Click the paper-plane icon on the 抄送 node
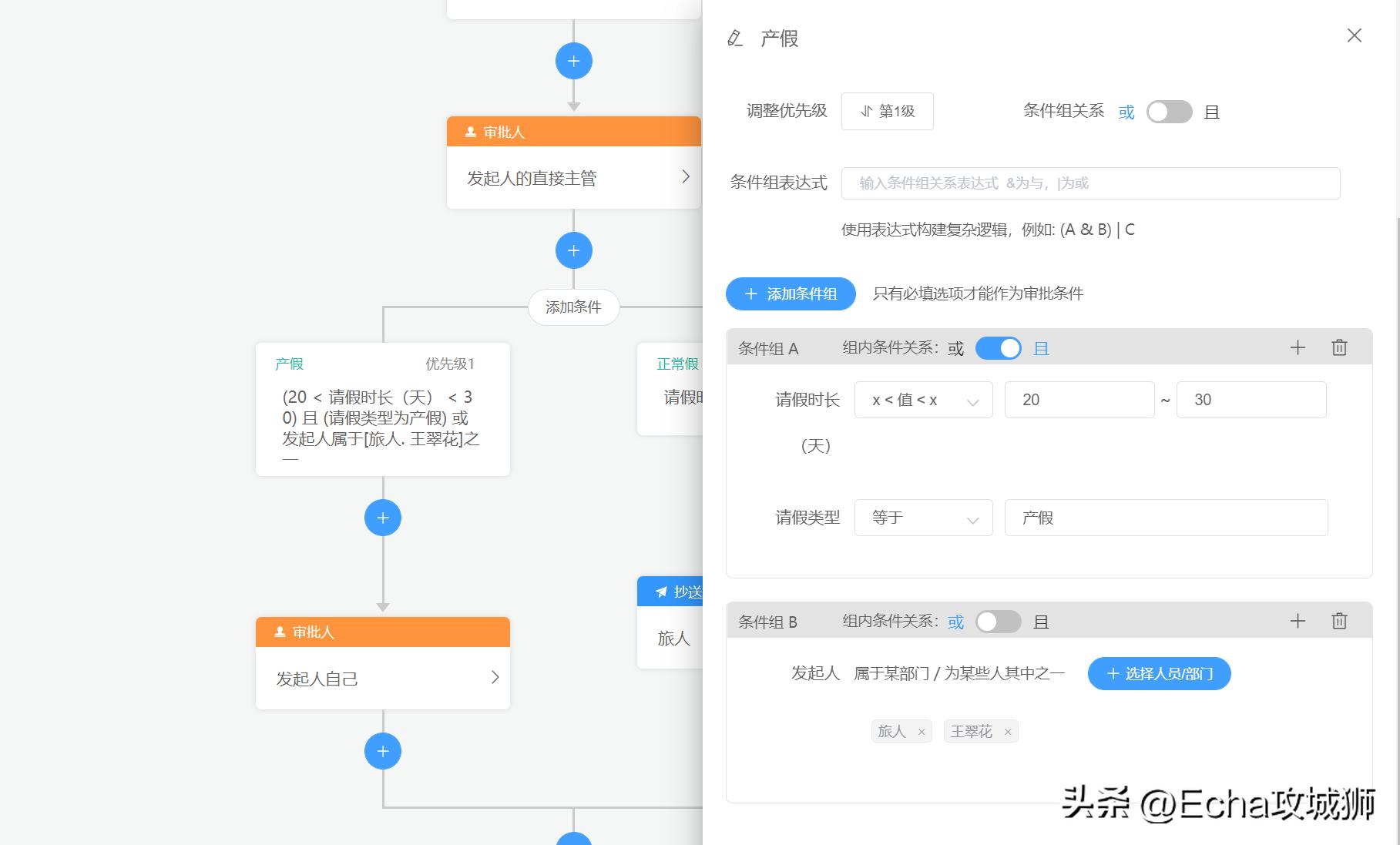The width and height of the screenshot is (1400, 845). point(661,592)
